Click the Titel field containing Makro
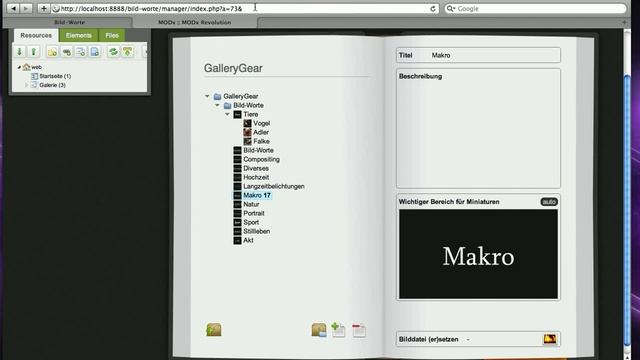Image resolution: width=640 pixels, height=360 pixels. pyautogui.click(x=478, y=55)
